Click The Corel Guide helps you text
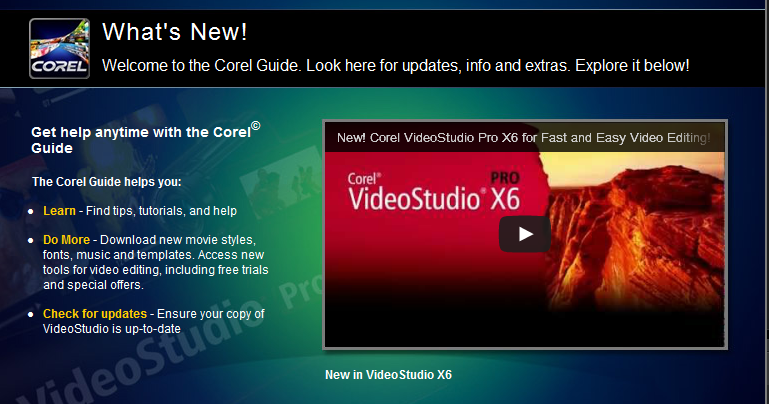This screenshot has width=769, height=404. 106,182
